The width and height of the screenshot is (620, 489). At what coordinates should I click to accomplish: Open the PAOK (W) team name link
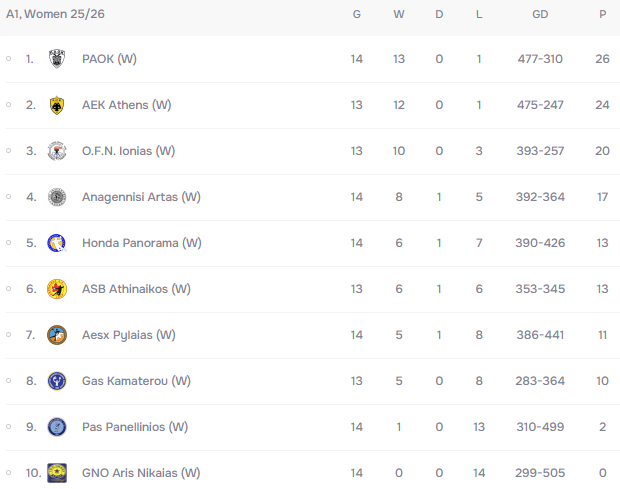tap(109, 59)
